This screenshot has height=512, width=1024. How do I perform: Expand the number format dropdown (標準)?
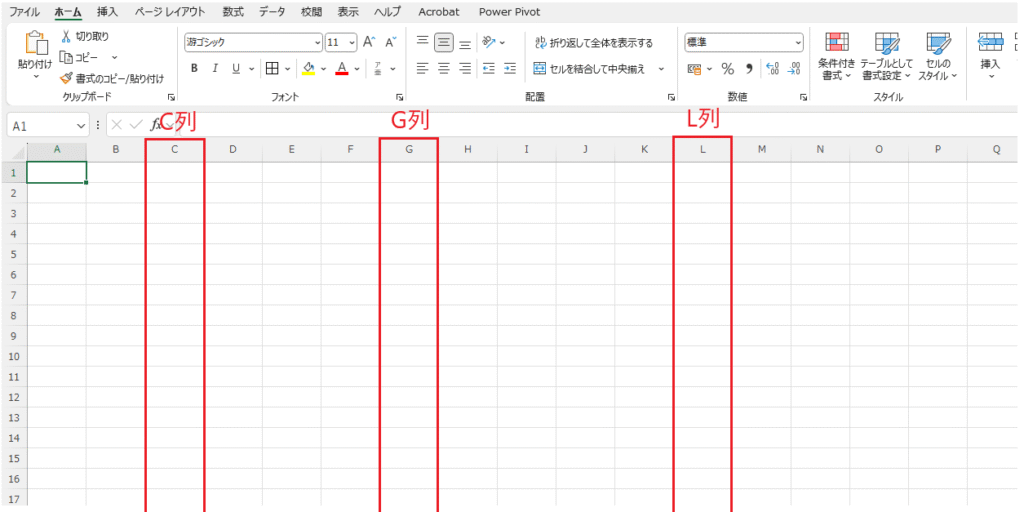pos(797,43)
